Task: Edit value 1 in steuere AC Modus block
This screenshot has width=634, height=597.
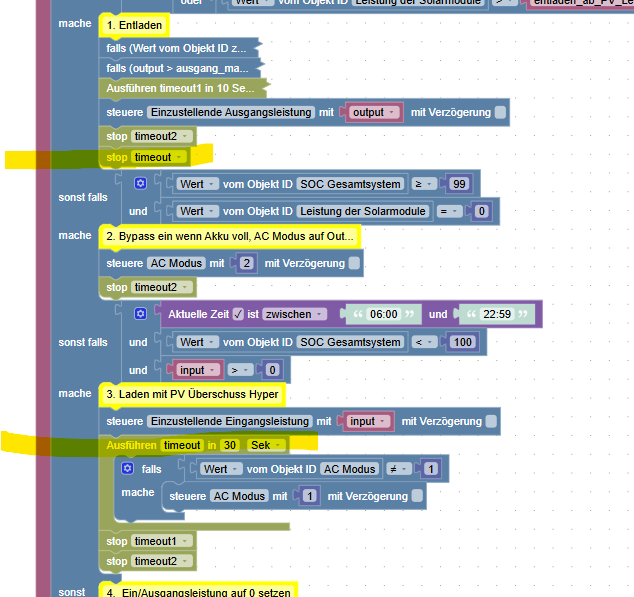Action: [x=309, y=496]
